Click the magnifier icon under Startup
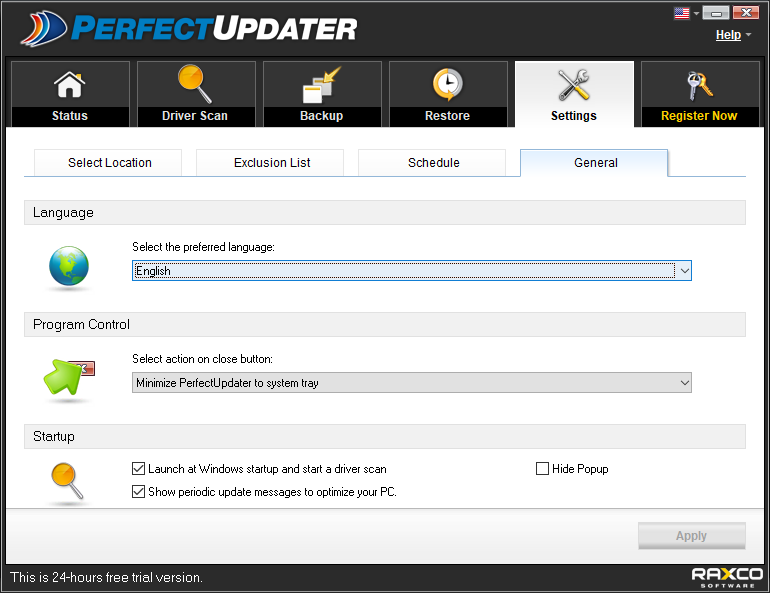 (67, 481)
